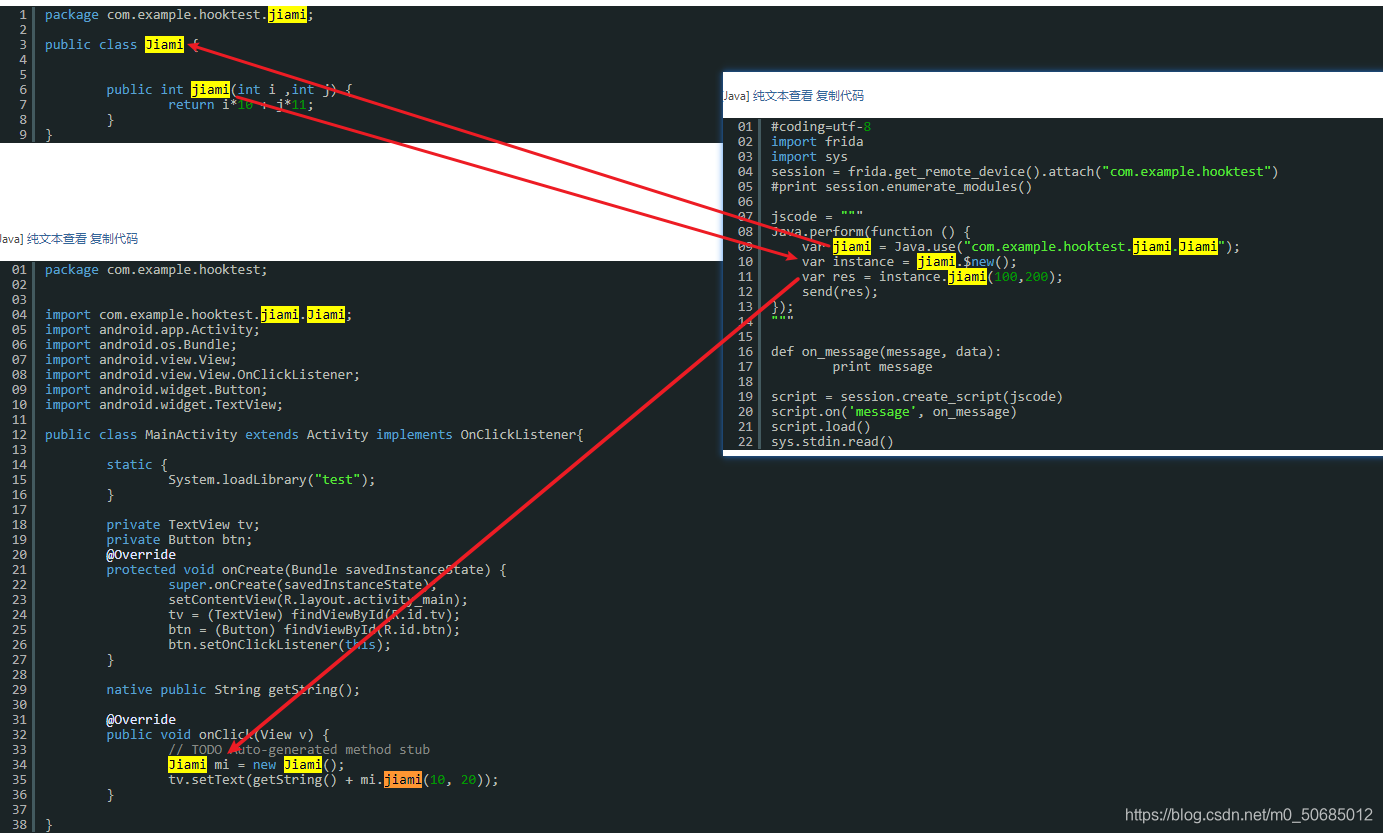Click 'native public String getString();' line
This screenshot has width=1383, height=834.
pos(233,690)
